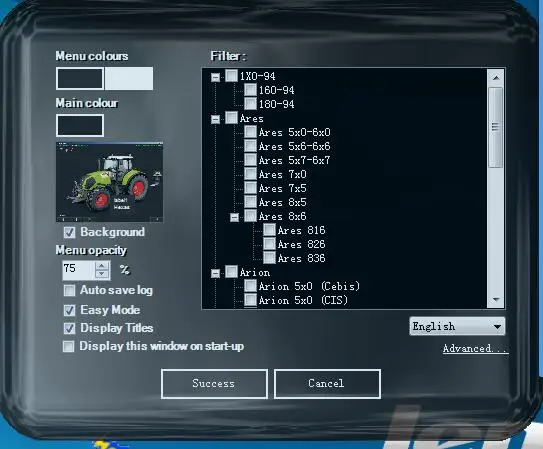This screenshot has height=449, width=543.
Task: Check the Ares 836 box
Action: click(x=269, y=258)
